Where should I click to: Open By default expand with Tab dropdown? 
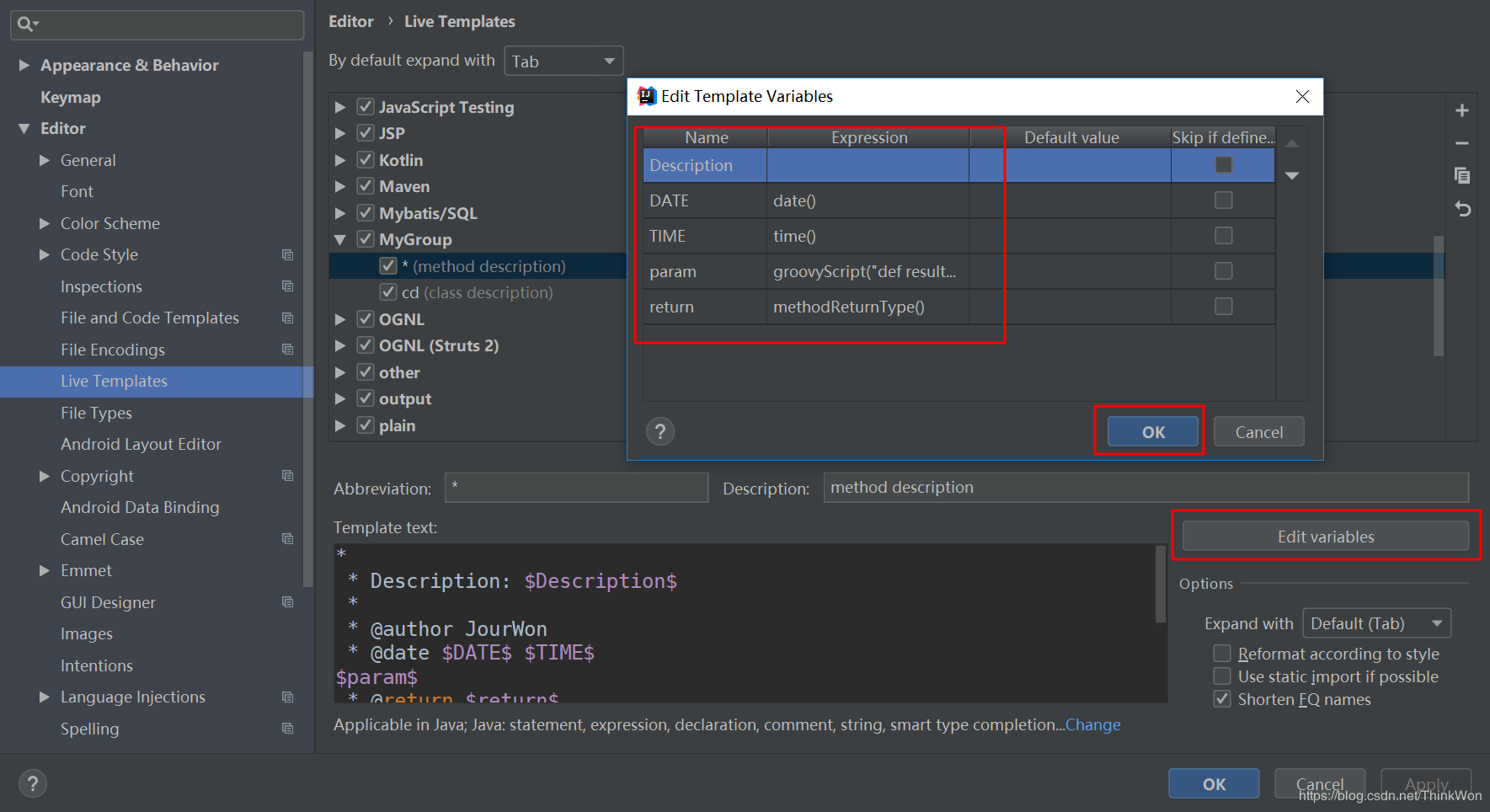pos(563,61)
